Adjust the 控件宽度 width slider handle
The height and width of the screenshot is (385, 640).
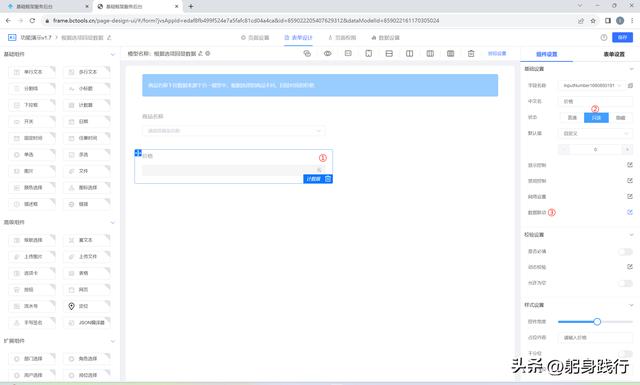click(597, 322)
